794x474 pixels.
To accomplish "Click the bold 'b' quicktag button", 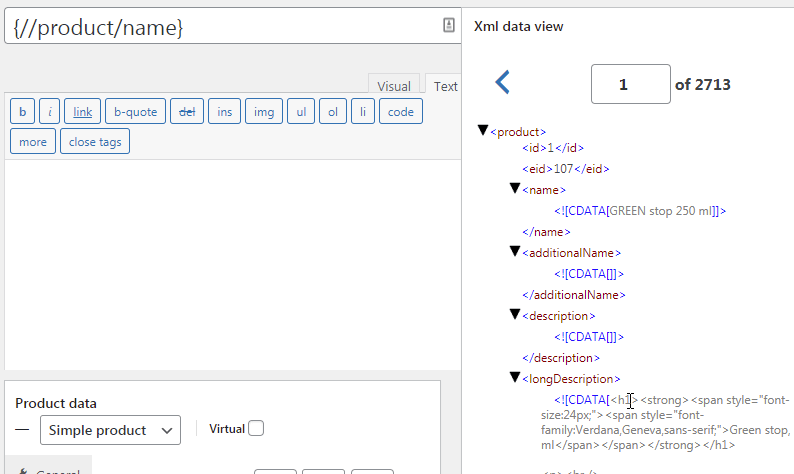I will pos(22,112).
